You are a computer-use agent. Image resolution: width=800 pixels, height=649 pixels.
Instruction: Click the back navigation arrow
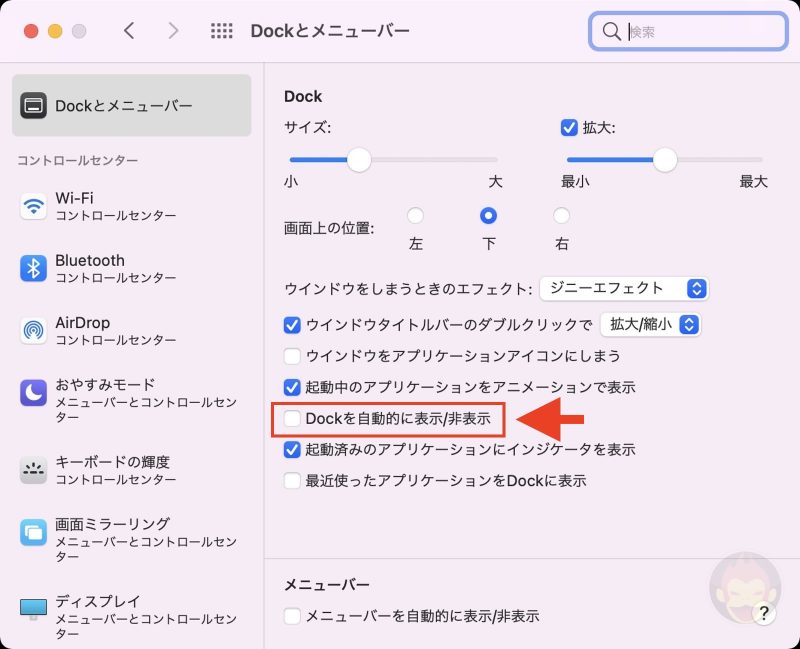point(130,30)
